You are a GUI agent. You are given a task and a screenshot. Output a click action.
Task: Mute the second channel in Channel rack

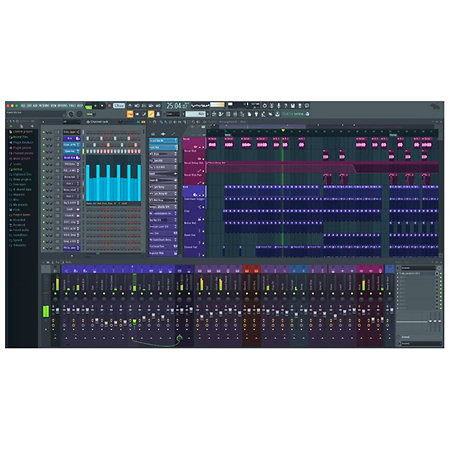pyautogui.click(x=44, y=138)
